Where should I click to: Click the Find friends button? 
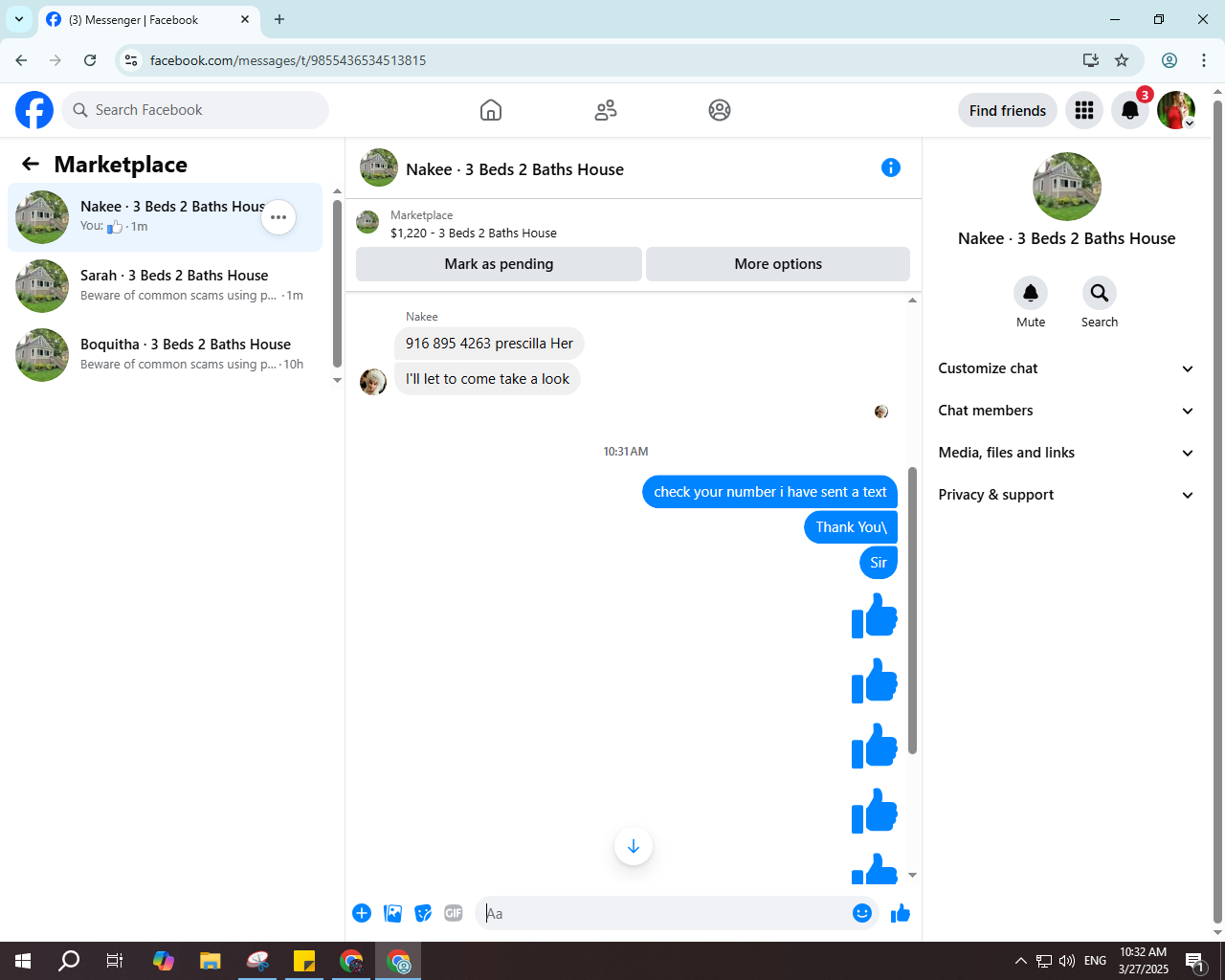click(x=1008, y=110)
